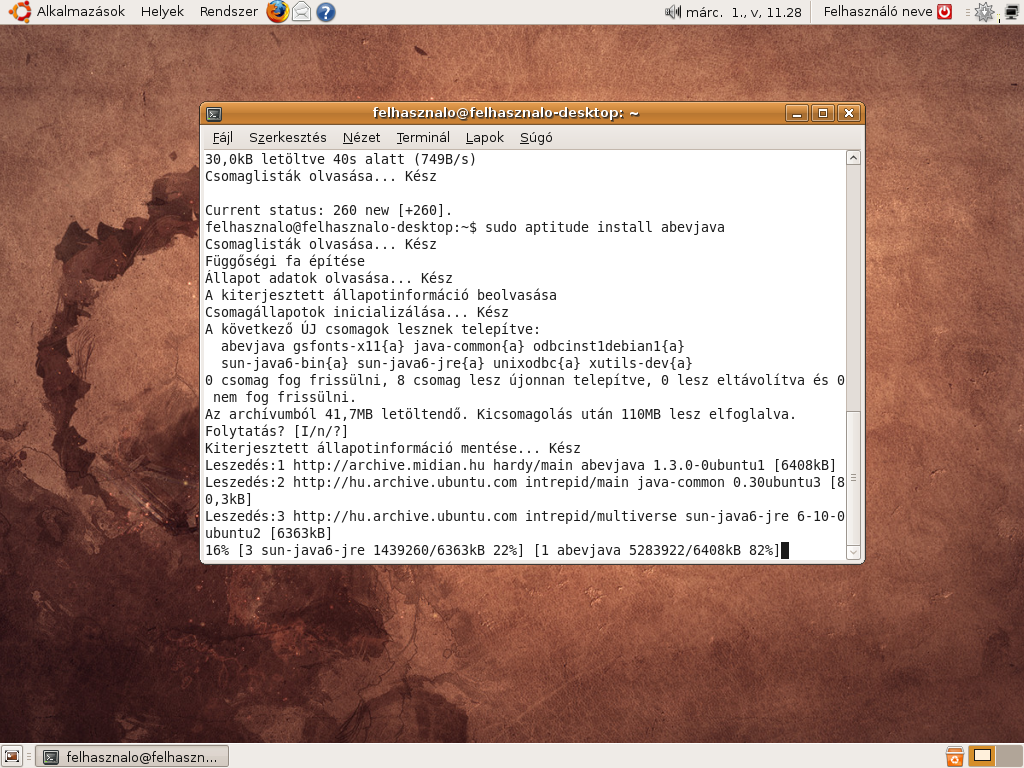Screen dimensions: 1024x768
Task: Open the Fájl menu in the terminal
Action: pos(223,138)
